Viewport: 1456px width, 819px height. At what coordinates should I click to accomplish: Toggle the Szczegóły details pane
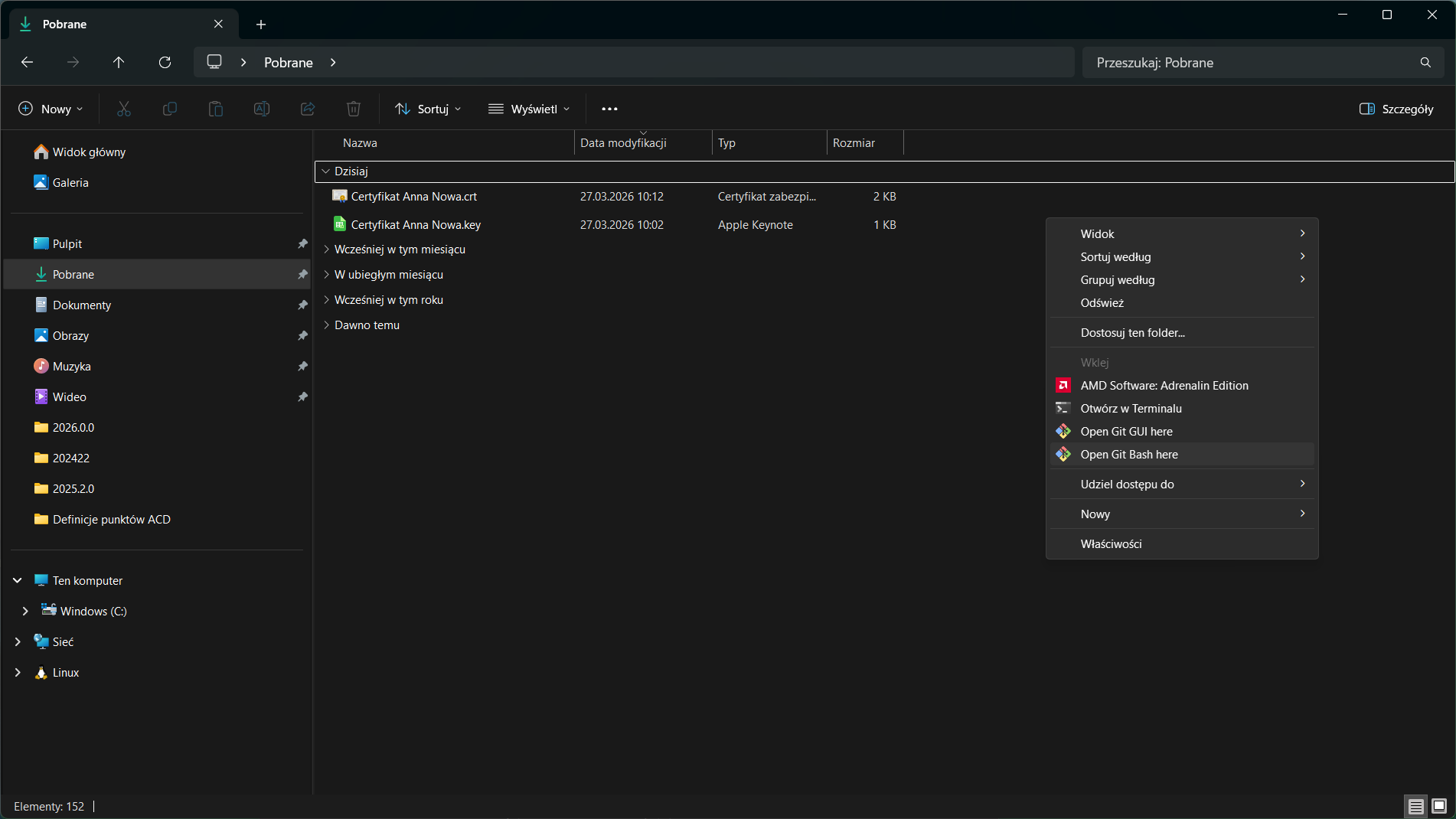pos(1396,109)
